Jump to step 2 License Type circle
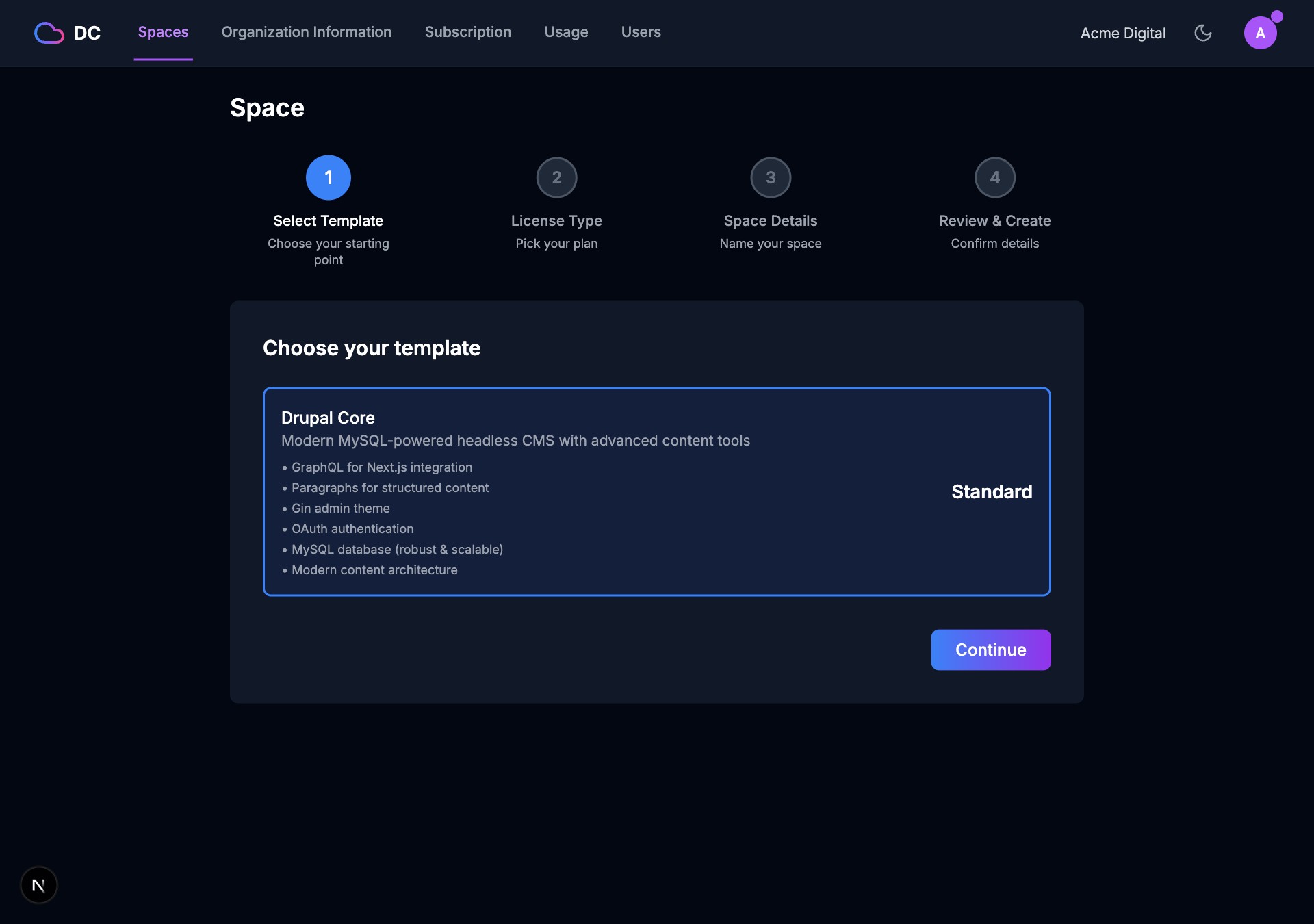 (x=556, y=178)
